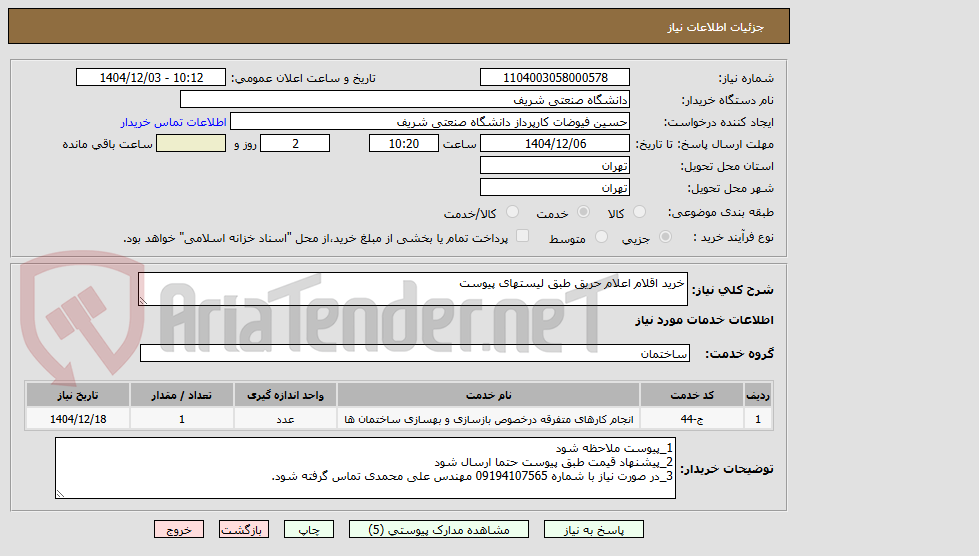Click the دانشگاه صنعتی شریف buyer name field

coord(405,99)
